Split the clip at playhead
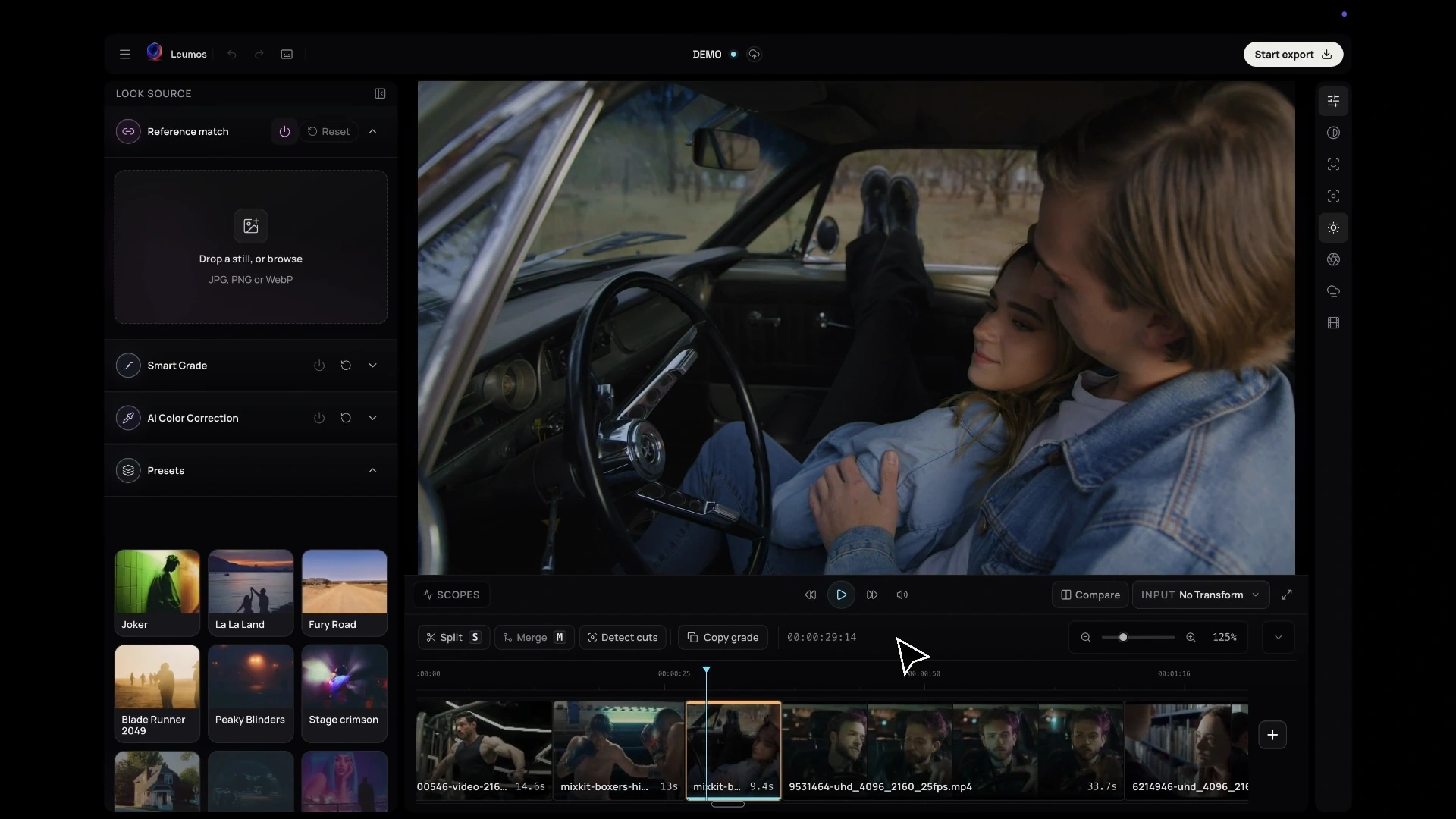This screenshot has width=1456, height=819. [453, 638]
